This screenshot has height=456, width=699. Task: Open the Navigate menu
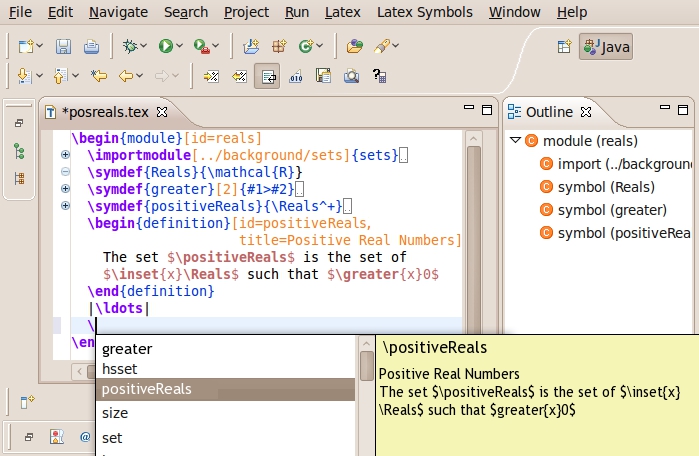pos(118,12)
